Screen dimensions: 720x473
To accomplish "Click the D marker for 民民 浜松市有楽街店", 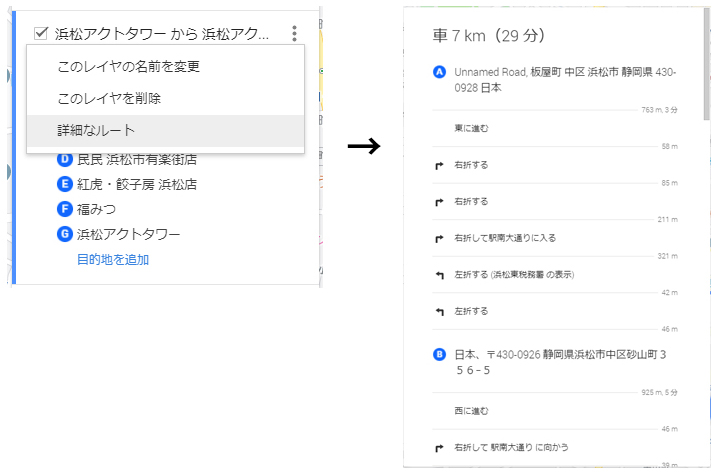I will click(x=65, y=159).
